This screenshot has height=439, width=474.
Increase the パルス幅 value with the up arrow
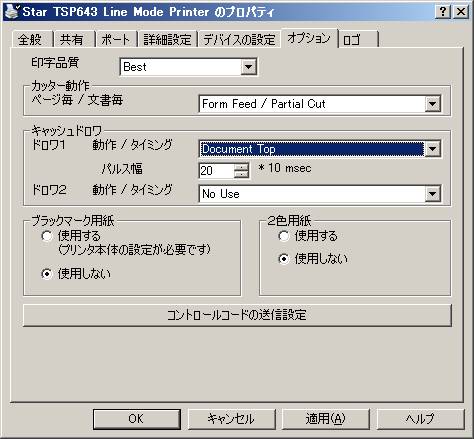[x=241, y=166]
